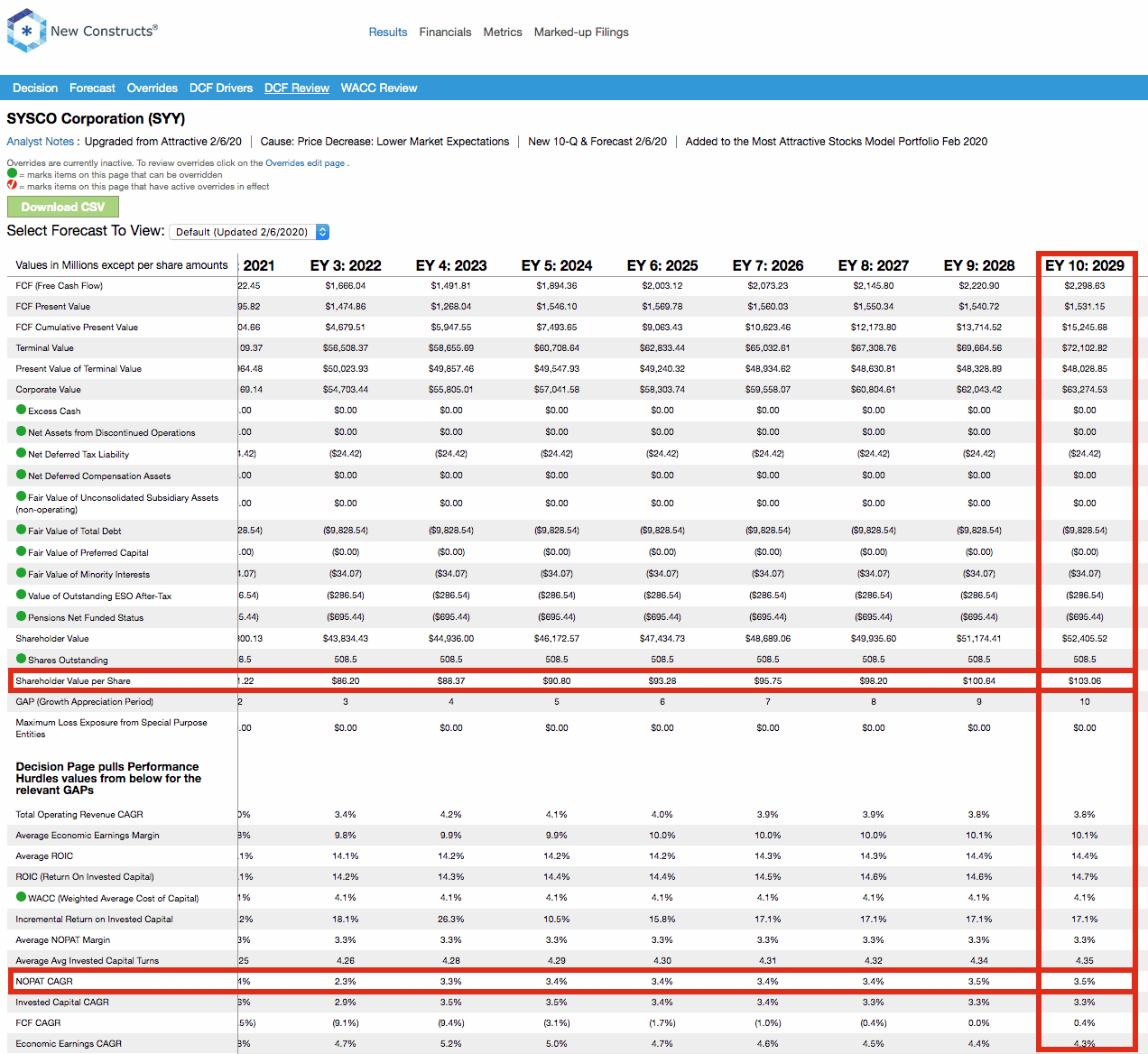
Task: Click the Decision Page pulls Performance Hurdles heading
Action: [x=108, y=779]
